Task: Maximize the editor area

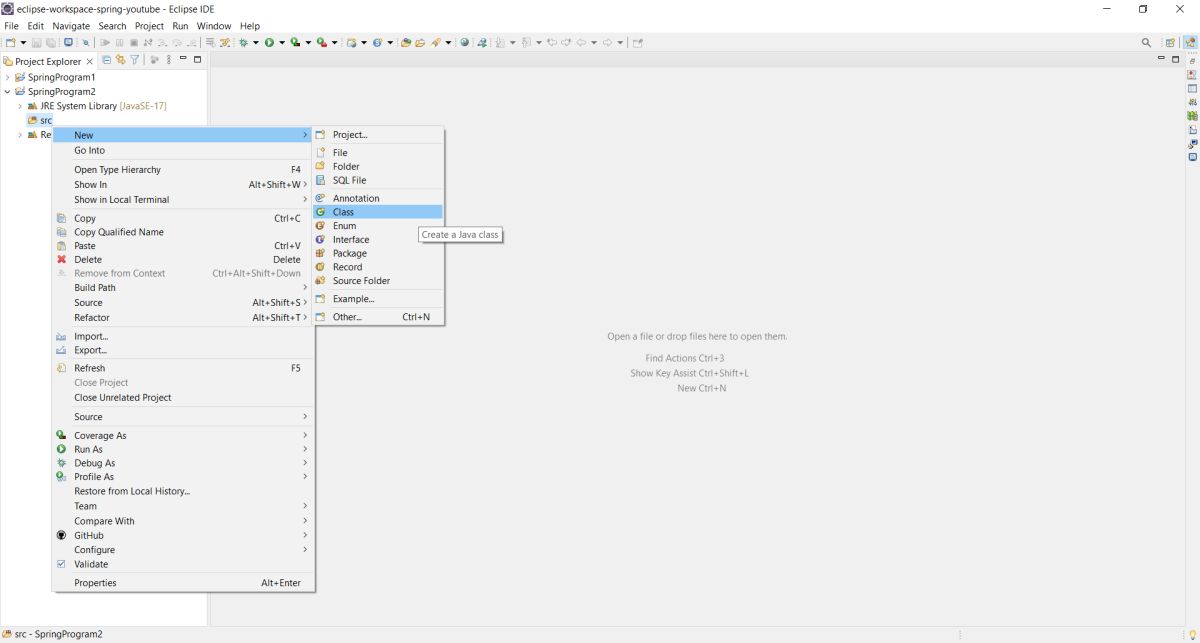Action: tap(1176, 59)
